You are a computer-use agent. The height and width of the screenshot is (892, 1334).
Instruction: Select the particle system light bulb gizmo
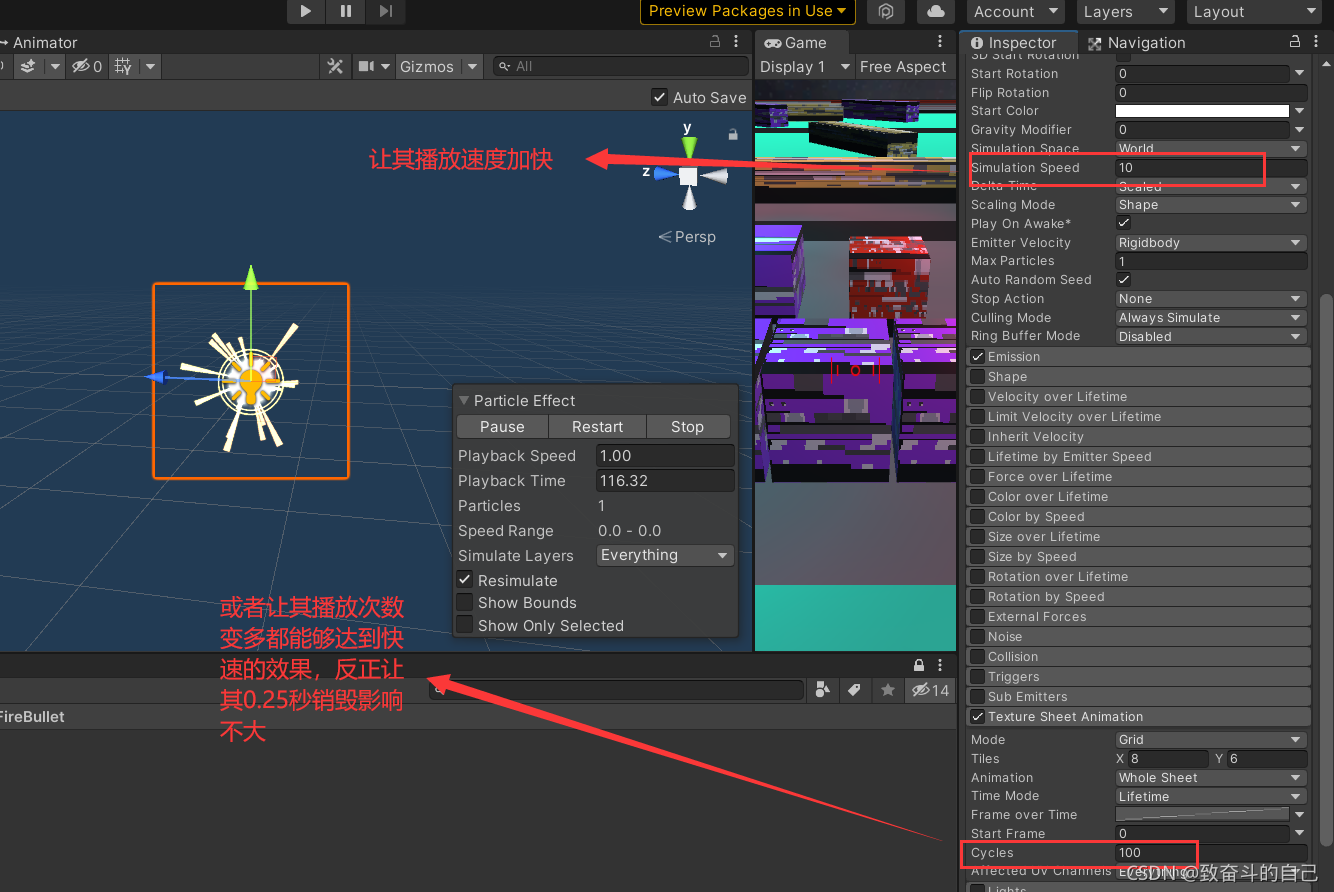[251, 380]
